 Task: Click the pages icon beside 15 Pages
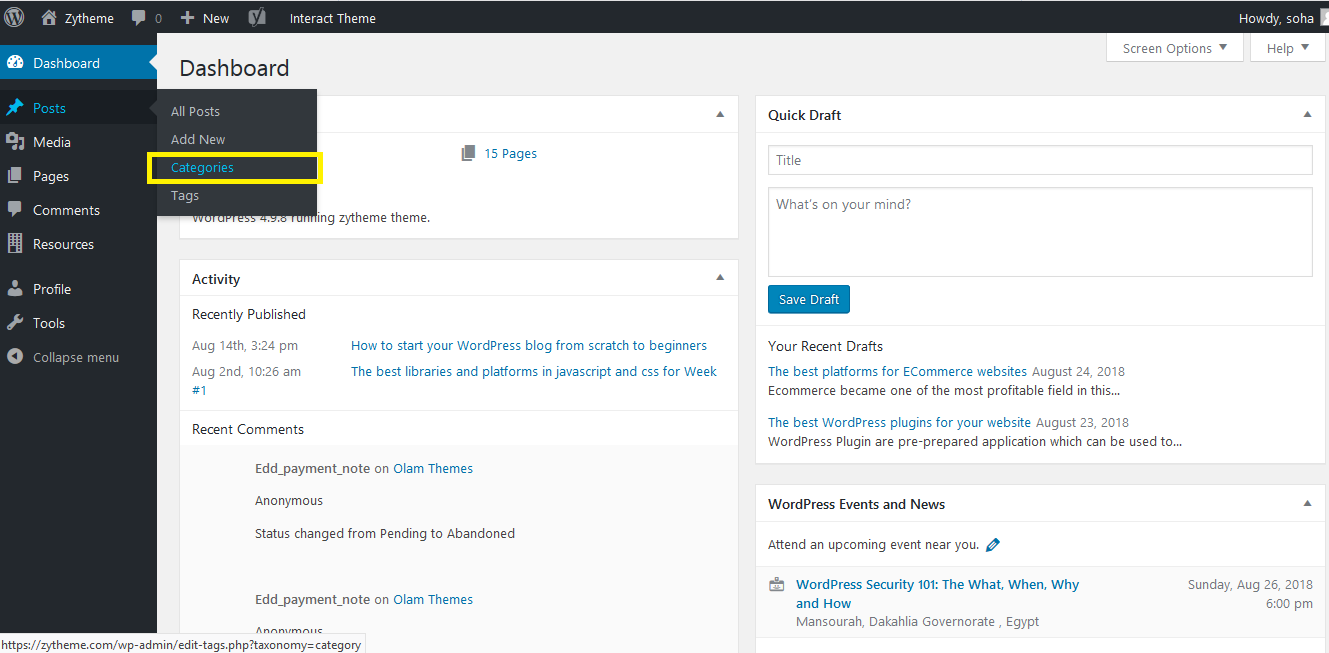click(468, 153)
